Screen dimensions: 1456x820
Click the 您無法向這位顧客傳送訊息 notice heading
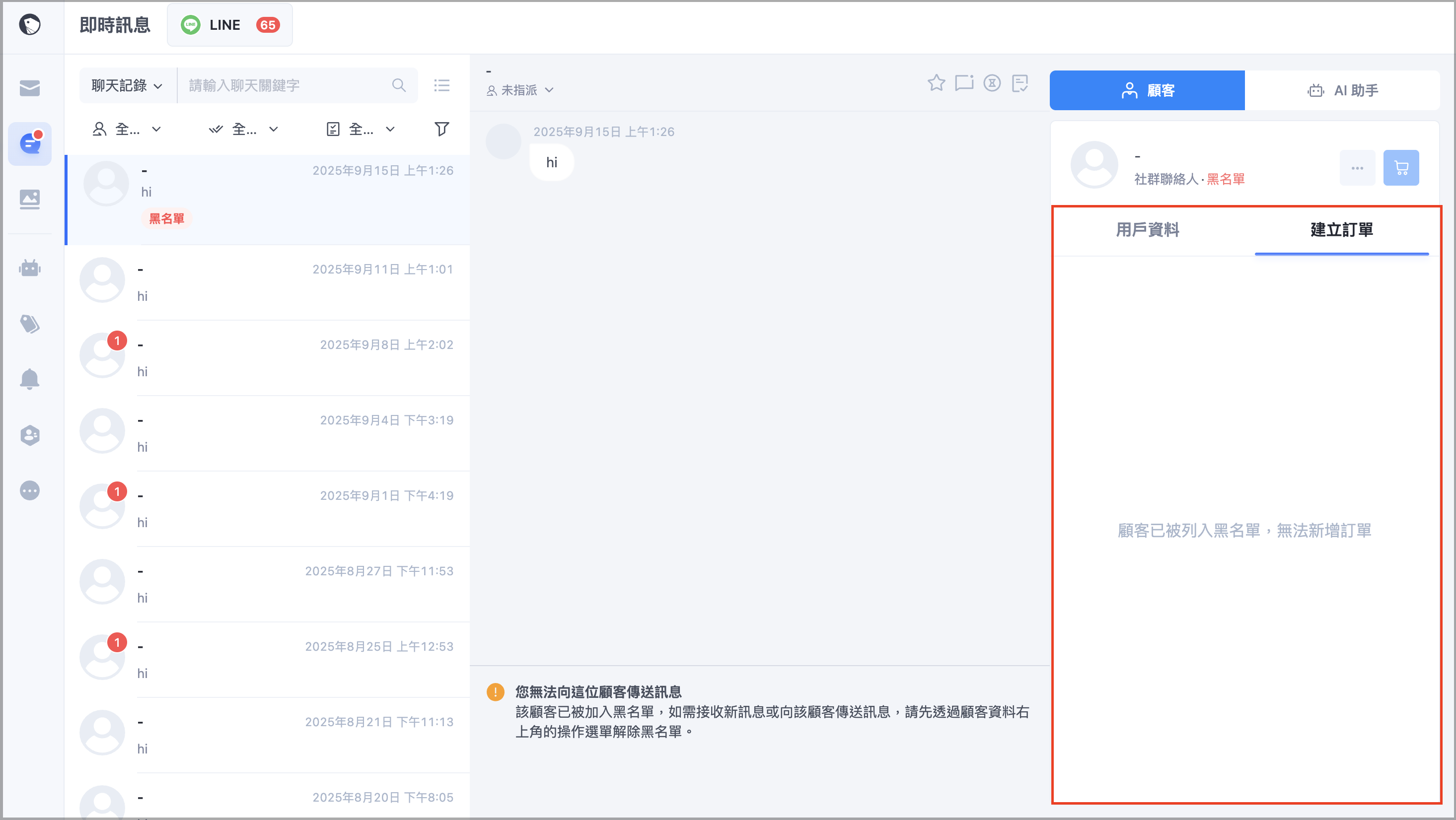[x=598, y=692]
